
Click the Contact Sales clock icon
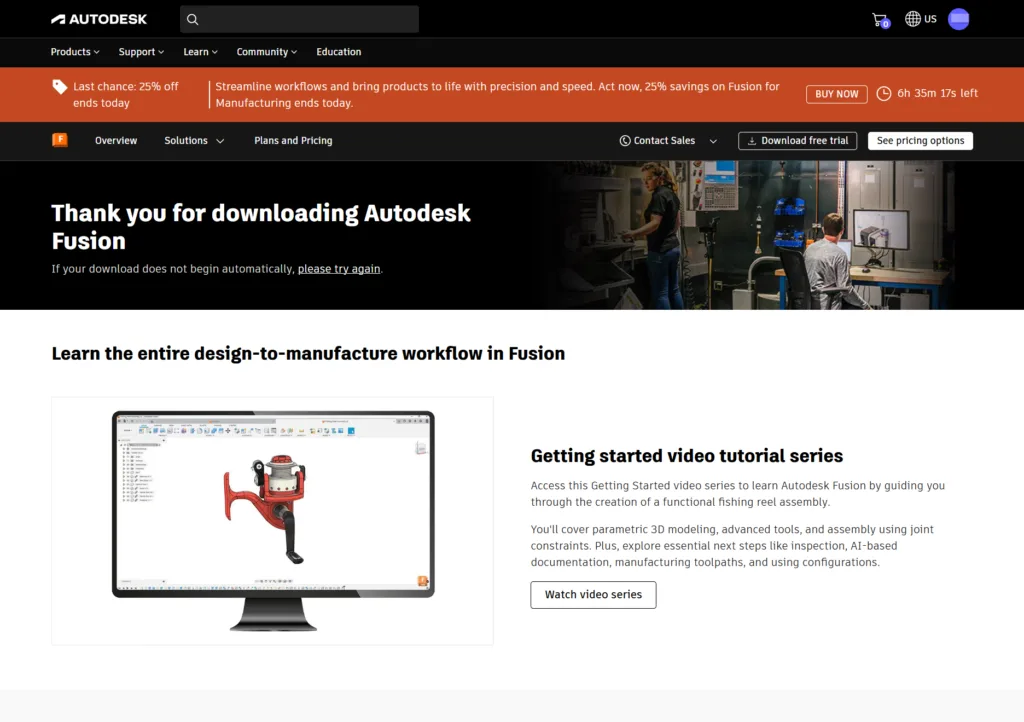(625, 140)
